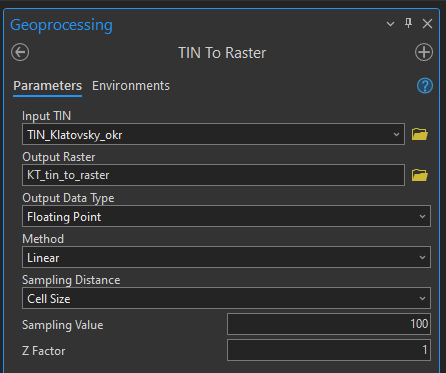Open Geoprocessing pane options chevron menu

[390, 24]
